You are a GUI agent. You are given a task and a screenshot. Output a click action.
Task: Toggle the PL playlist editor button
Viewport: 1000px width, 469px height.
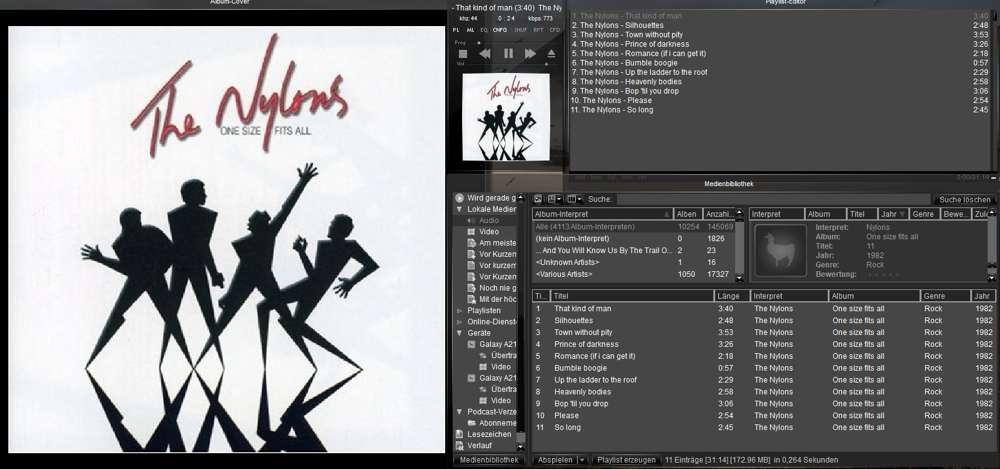point(456,30)
